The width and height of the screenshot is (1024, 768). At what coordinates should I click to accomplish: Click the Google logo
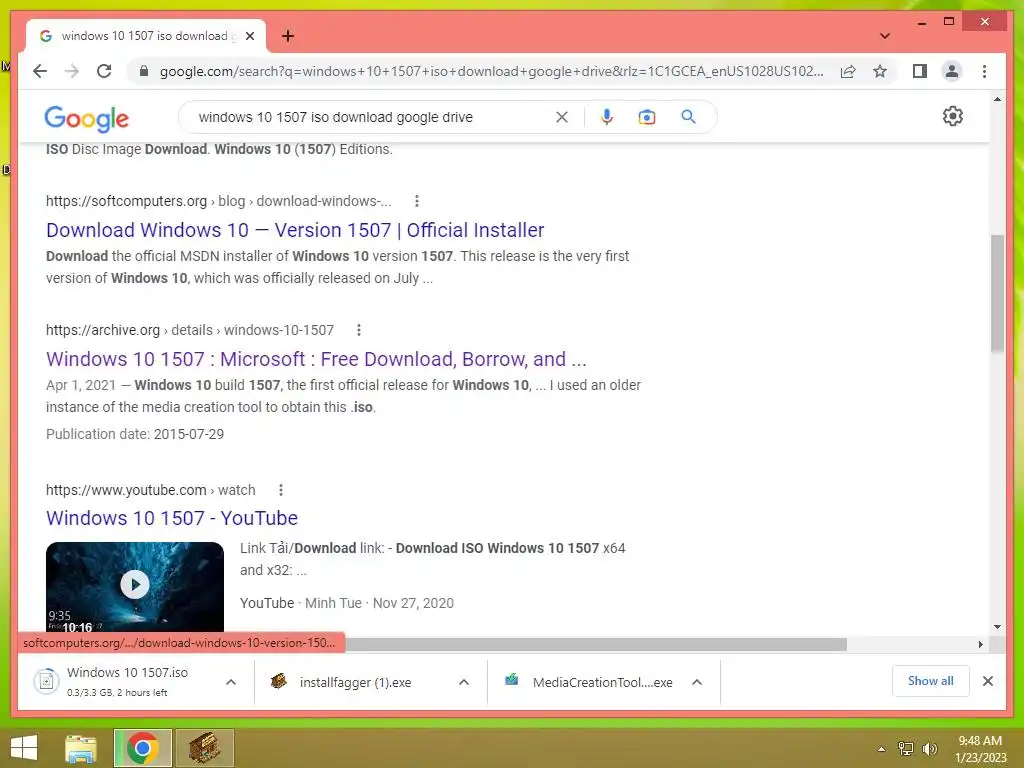point(86,118)
